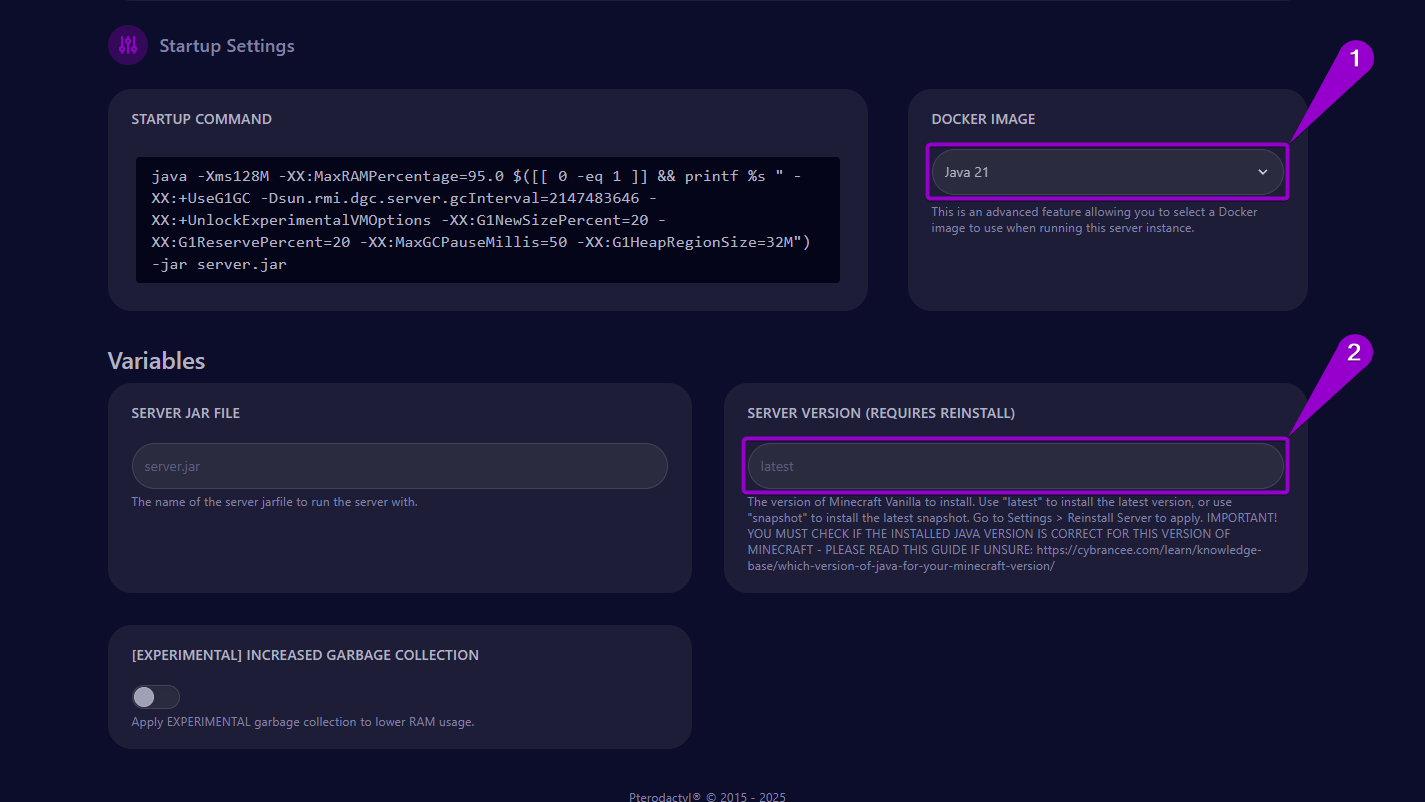Click the garbage collection description text

(x=302, y=721)
